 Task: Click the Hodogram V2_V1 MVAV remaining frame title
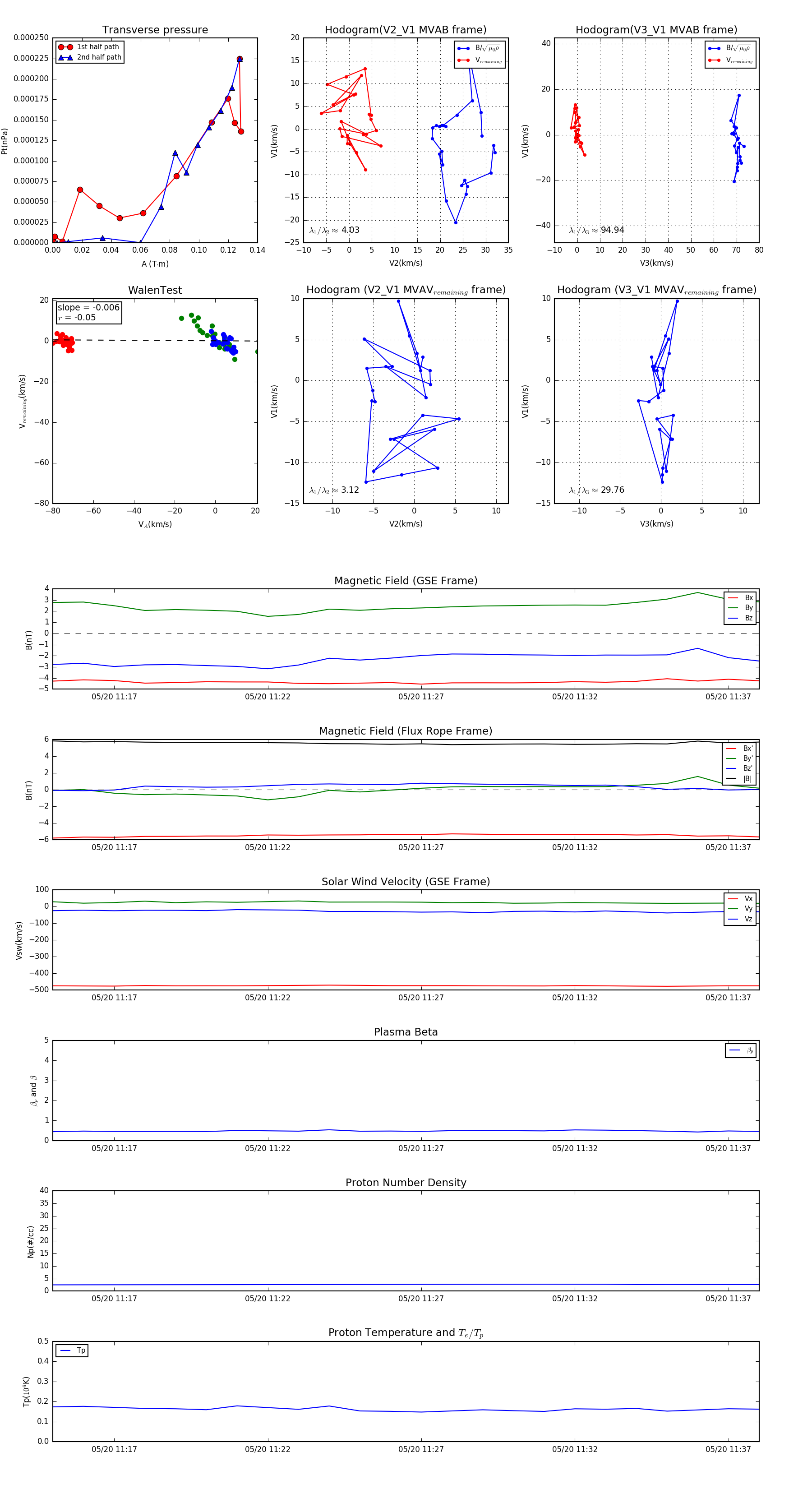pyautogui.click(x=406, y=290)
